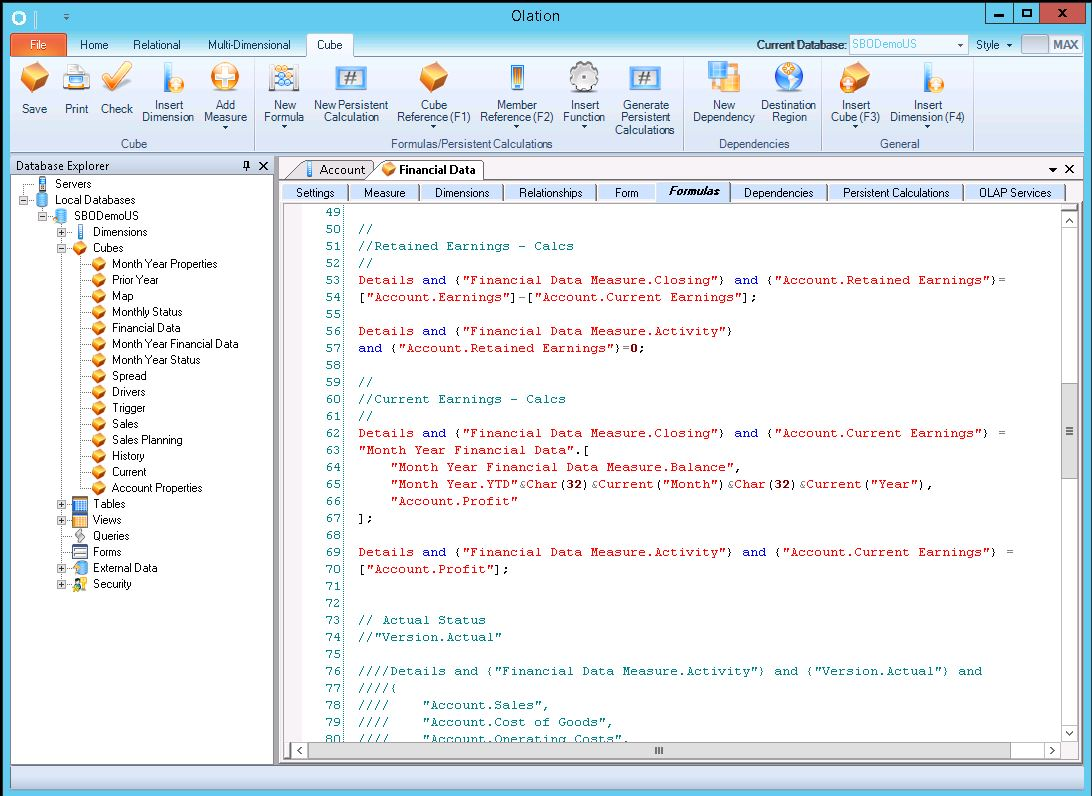The image size is (1092, 796).
Task: Select the Sales Planning cube
Action: pyautogui.click(x=147, y=440)
